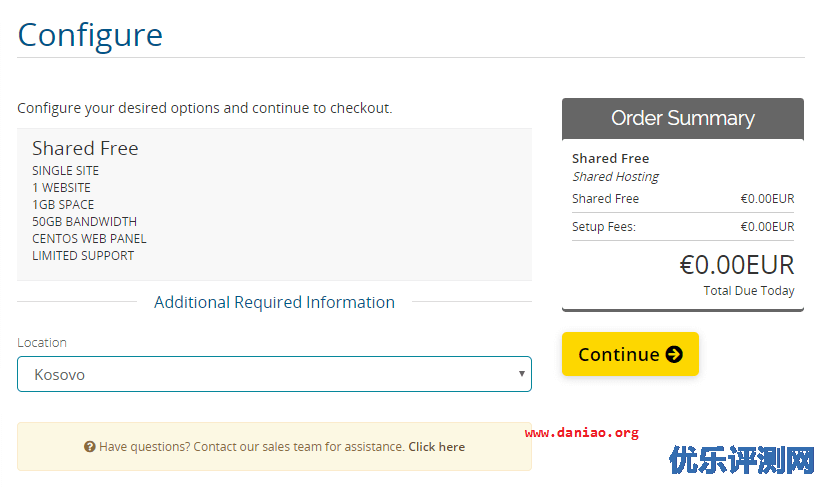
Task: Click the arrow icon in Continue button
Action: tap(674, 354)
